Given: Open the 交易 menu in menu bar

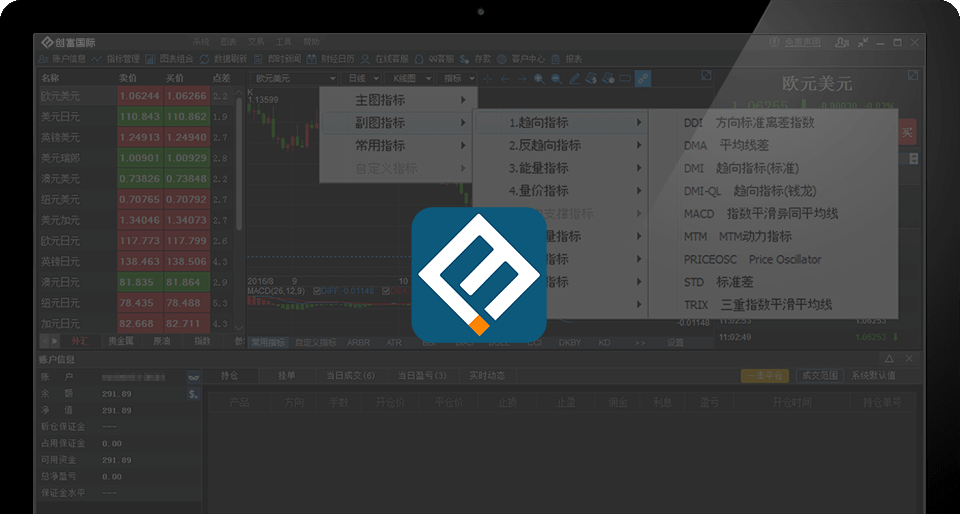Looking at the screenshot, I should click(256, 42).
